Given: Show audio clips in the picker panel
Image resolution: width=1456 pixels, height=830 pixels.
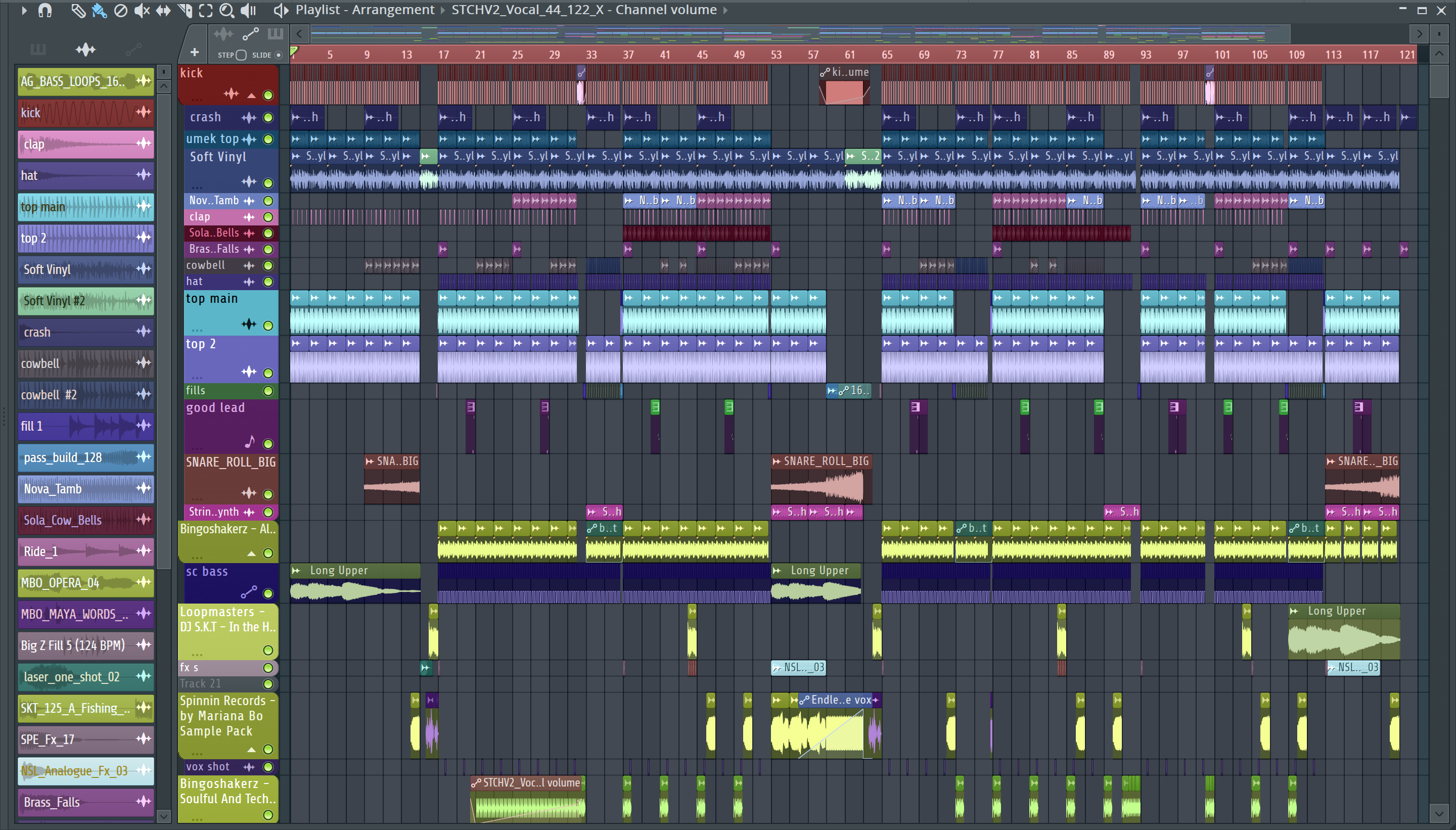Looking at the screenshot, I should 85,50.
